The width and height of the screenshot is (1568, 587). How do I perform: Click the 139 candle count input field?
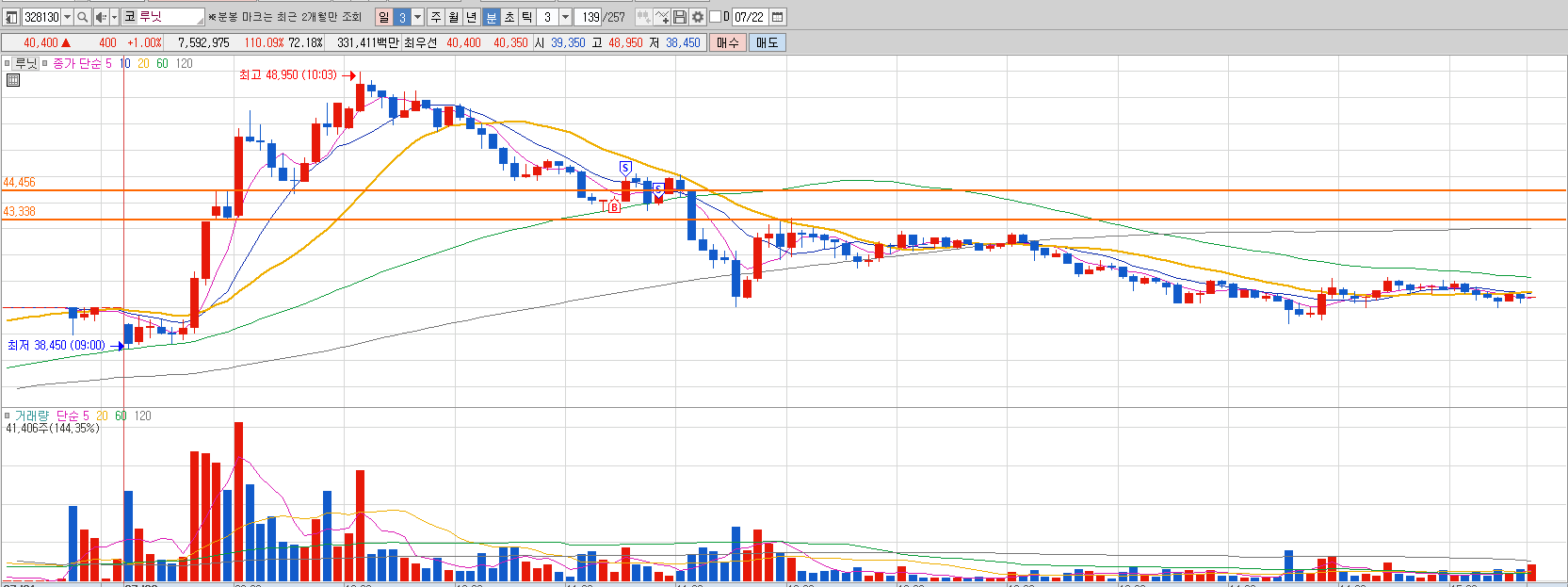point(588,17)
